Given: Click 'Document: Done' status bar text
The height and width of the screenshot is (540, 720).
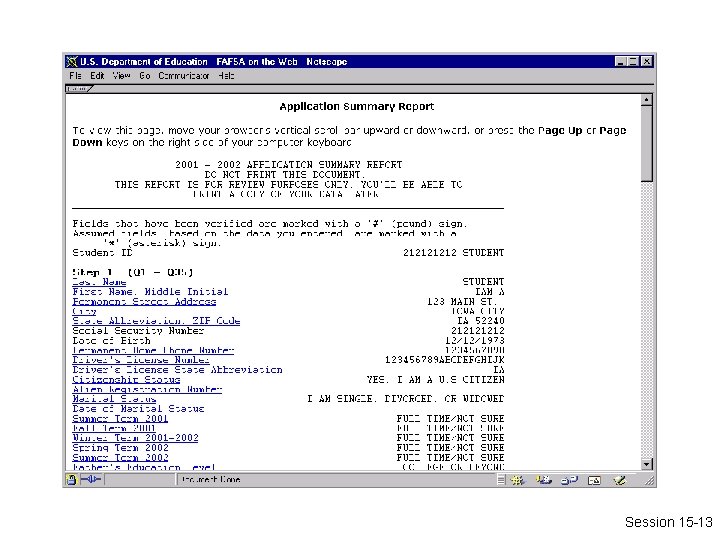Looking at the screenshot, I should click(211, 480).
